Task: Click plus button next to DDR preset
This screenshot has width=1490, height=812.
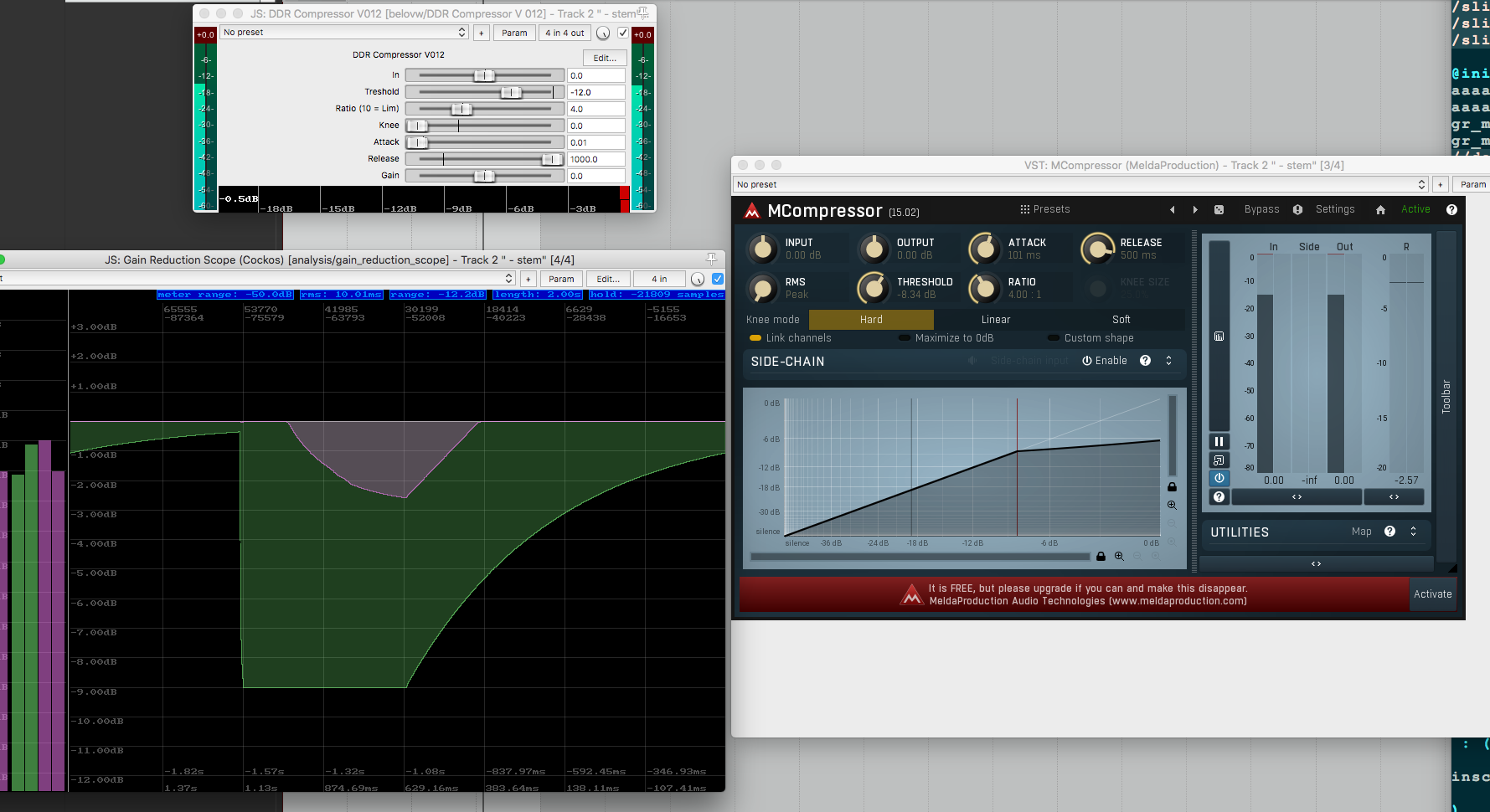Action: [481, 33]
